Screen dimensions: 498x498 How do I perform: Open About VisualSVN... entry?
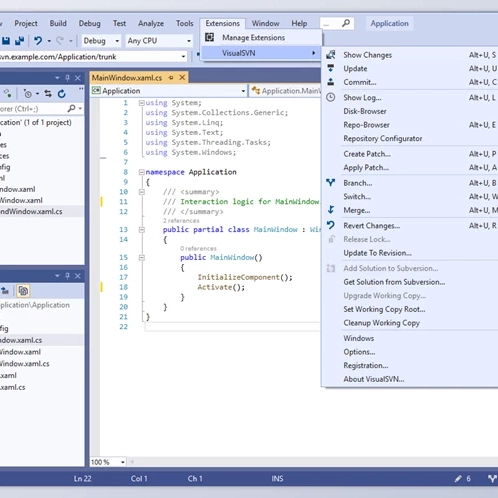(x=374, y=379)
